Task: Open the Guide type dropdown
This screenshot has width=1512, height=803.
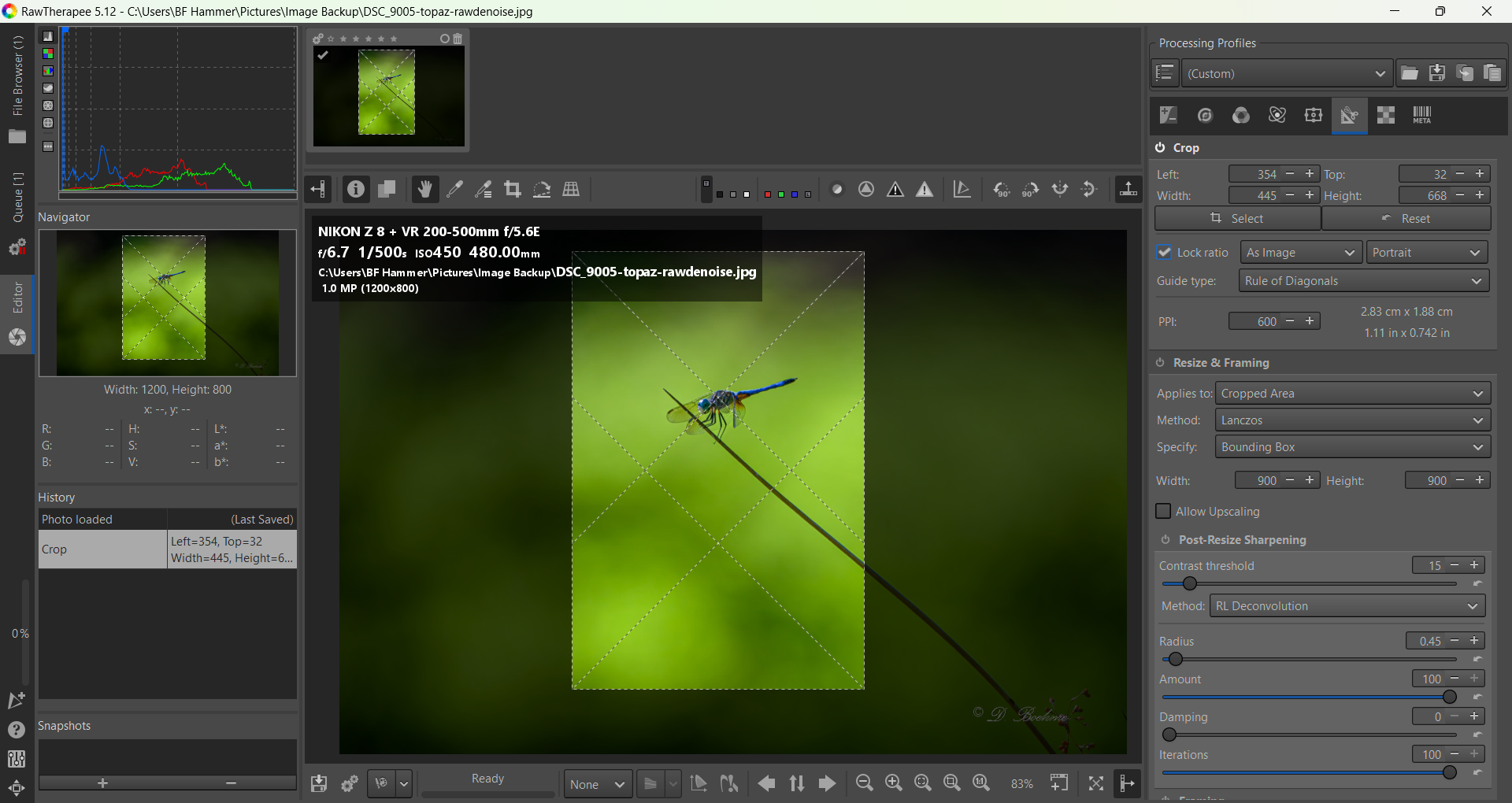Action: tap(1363, 281)
